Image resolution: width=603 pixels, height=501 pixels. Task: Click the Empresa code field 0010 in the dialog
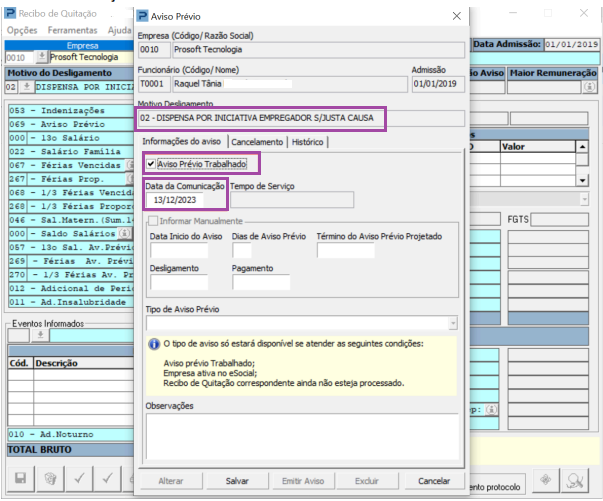(154, 50)
